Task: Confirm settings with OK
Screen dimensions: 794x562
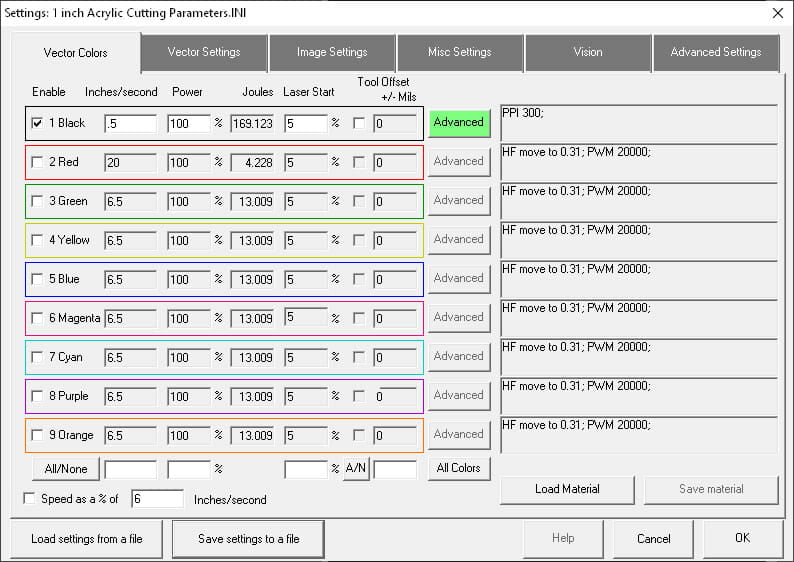Action: point(742,538)
